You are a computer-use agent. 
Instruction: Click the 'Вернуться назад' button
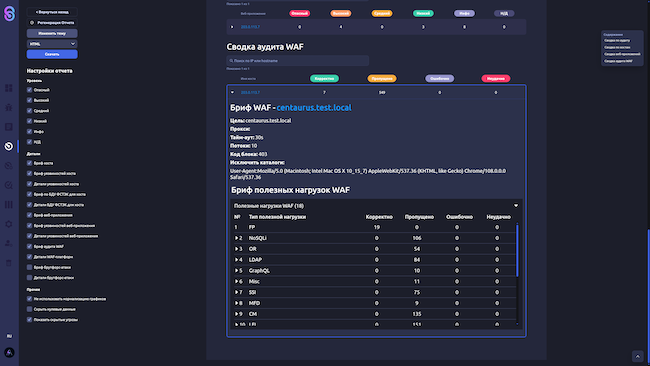tap(52, 12)
